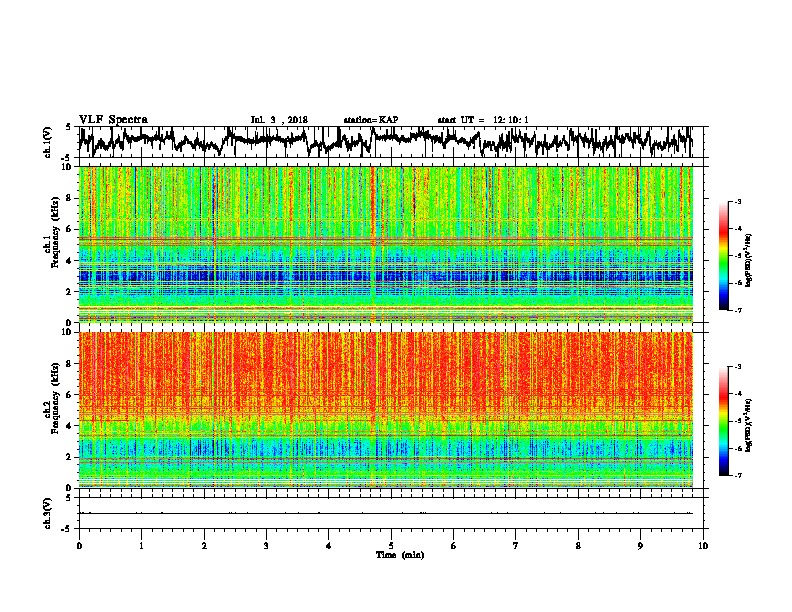Select the "station=KAP" header text
The width and height of the screenshot is (792, 612).
coord(371,120)
